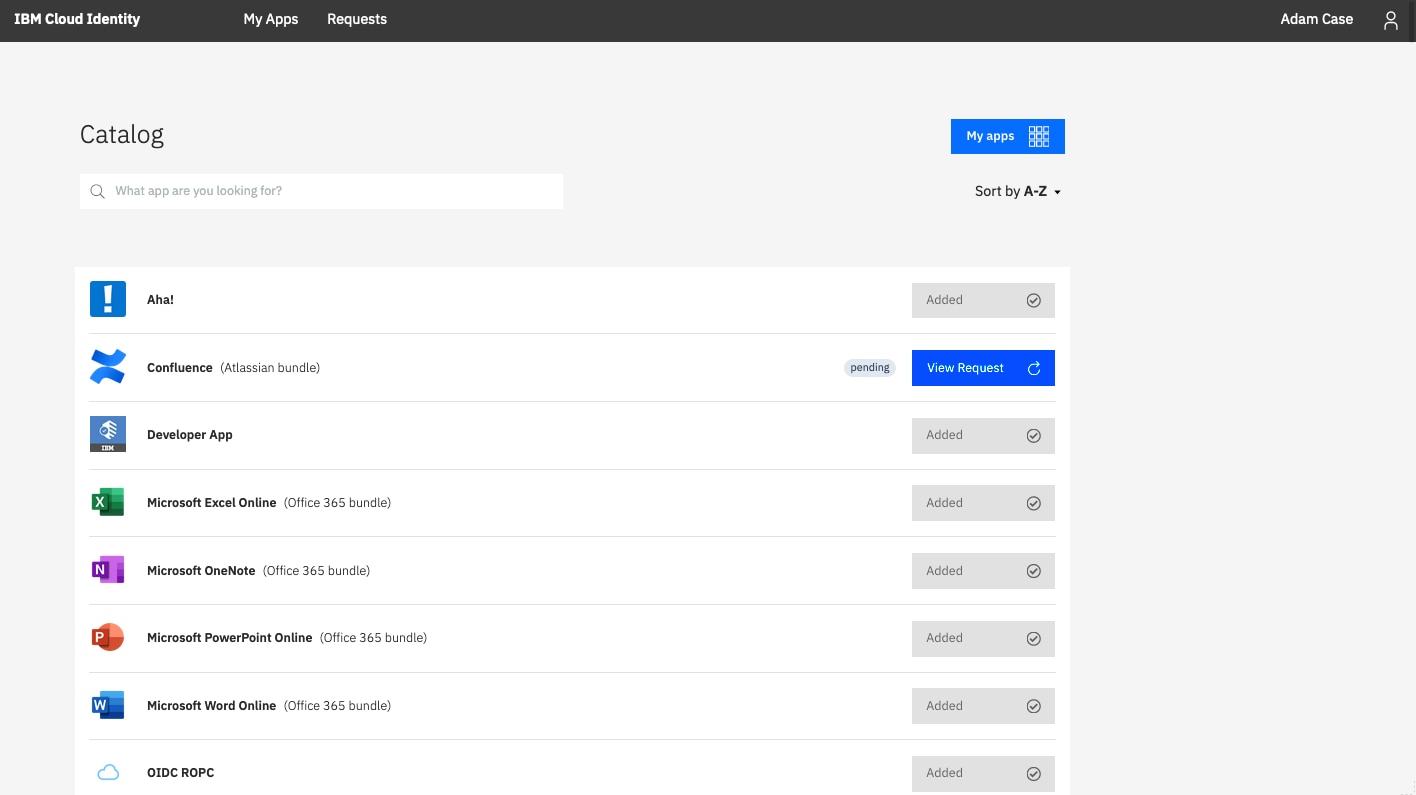Click Added button for OIDC ROPC
This screenshot has width=1416, height=795.
[983, 773]
